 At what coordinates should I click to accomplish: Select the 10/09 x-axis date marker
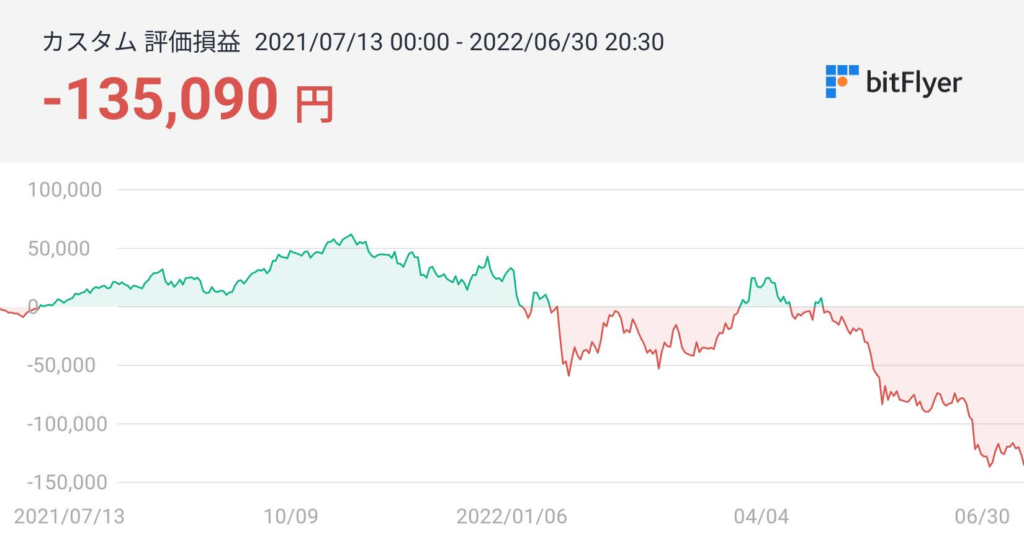pos(291,516)
